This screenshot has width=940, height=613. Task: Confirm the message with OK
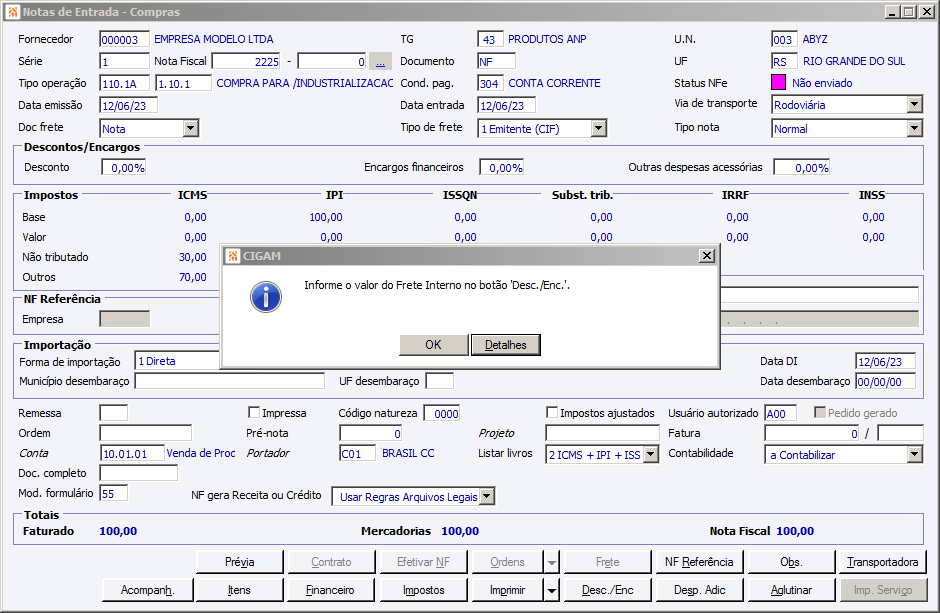tap(433, 345)
